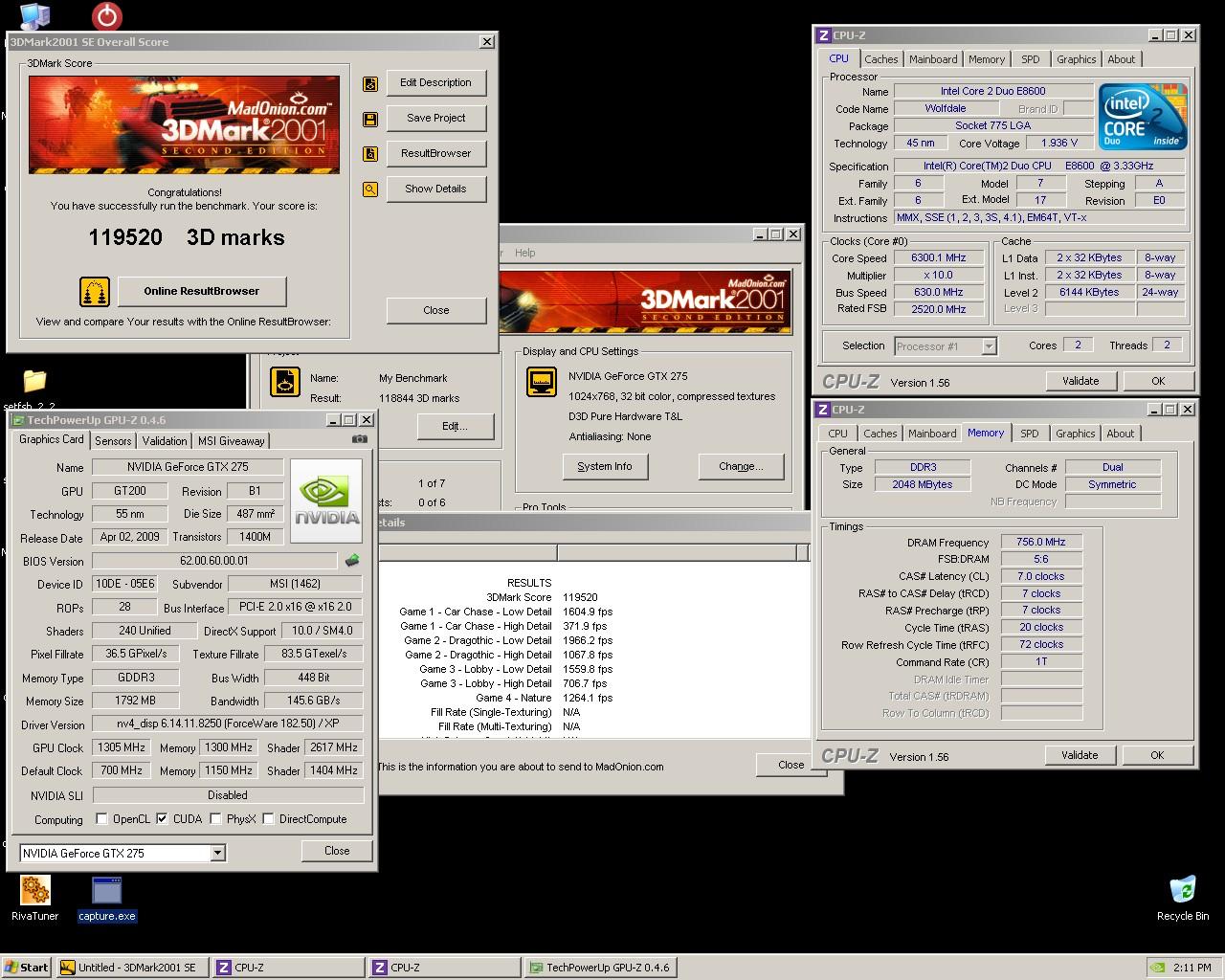Click the NVIDIA system tray icon
The image size is (1225, 980).
point(1157,968)
